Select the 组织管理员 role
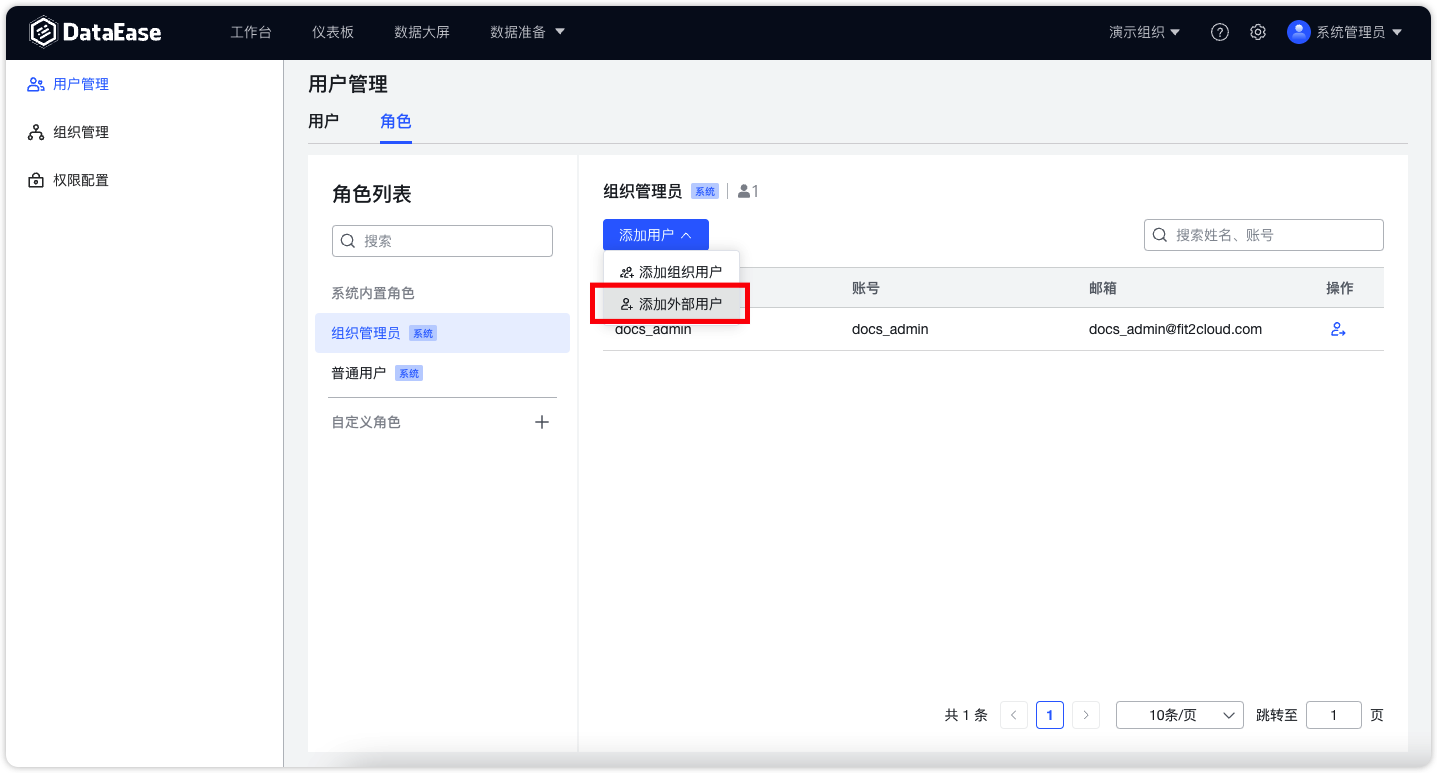The image size is (1437, 773). (442, 333)
